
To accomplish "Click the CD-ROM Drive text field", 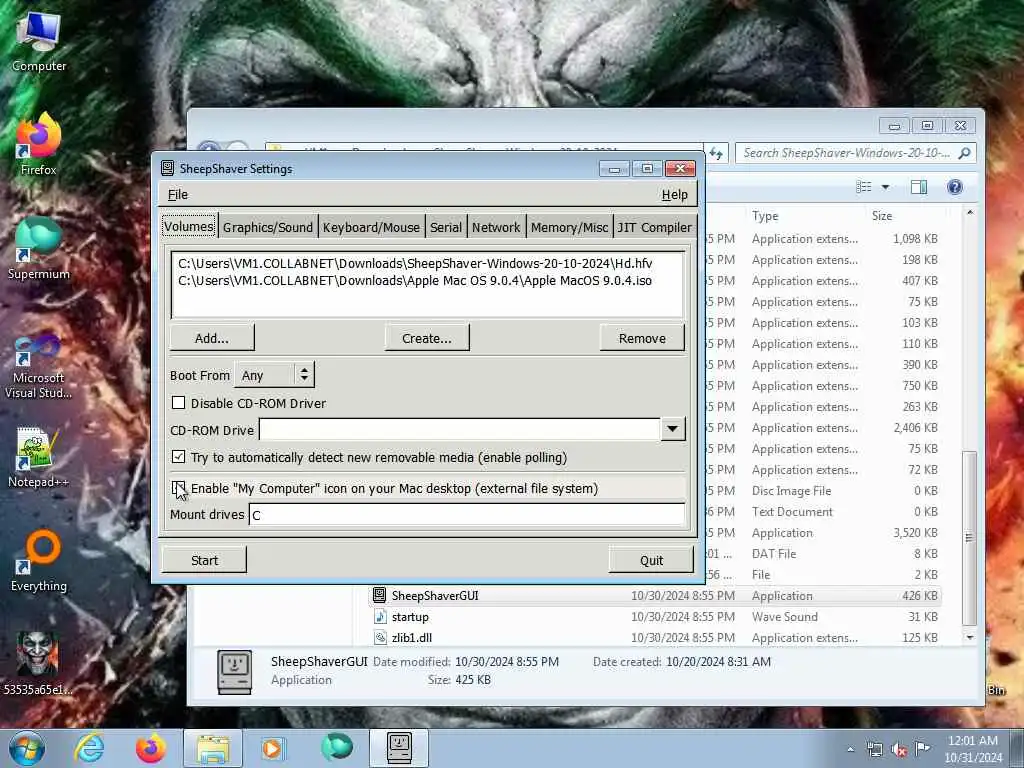I will point(460,429).
